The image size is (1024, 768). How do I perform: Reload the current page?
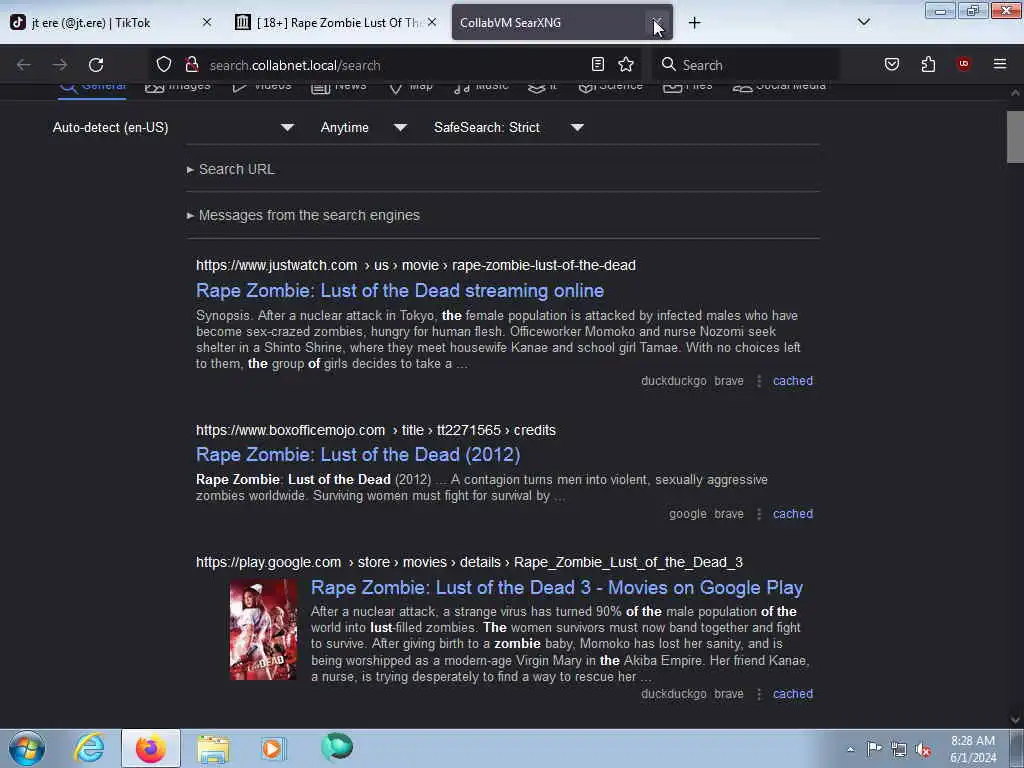coord(96,65)
